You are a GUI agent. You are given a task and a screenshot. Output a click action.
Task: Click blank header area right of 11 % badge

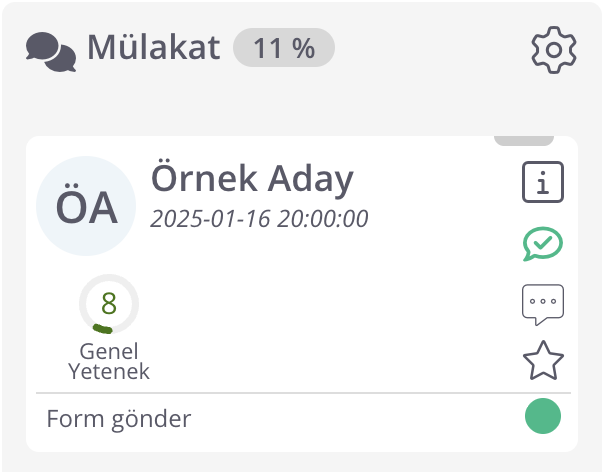click(430, 48)
